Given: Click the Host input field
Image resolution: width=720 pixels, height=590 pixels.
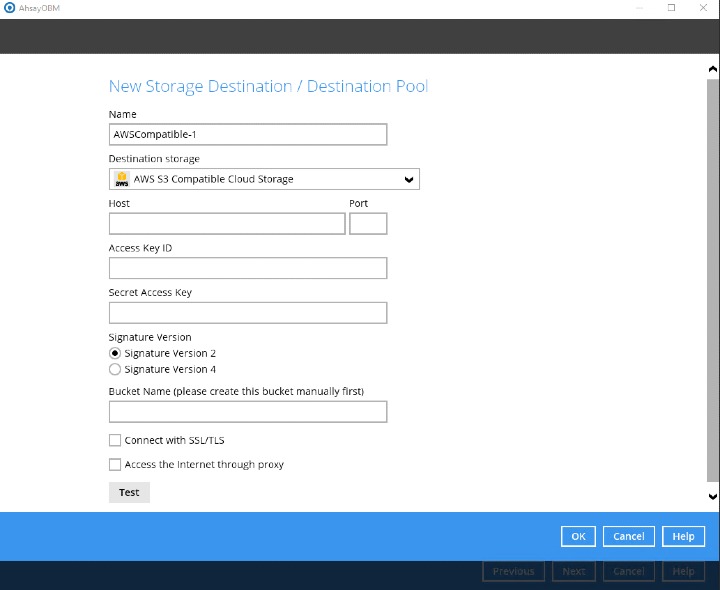Looking at the screenshot, I should 226,224.
